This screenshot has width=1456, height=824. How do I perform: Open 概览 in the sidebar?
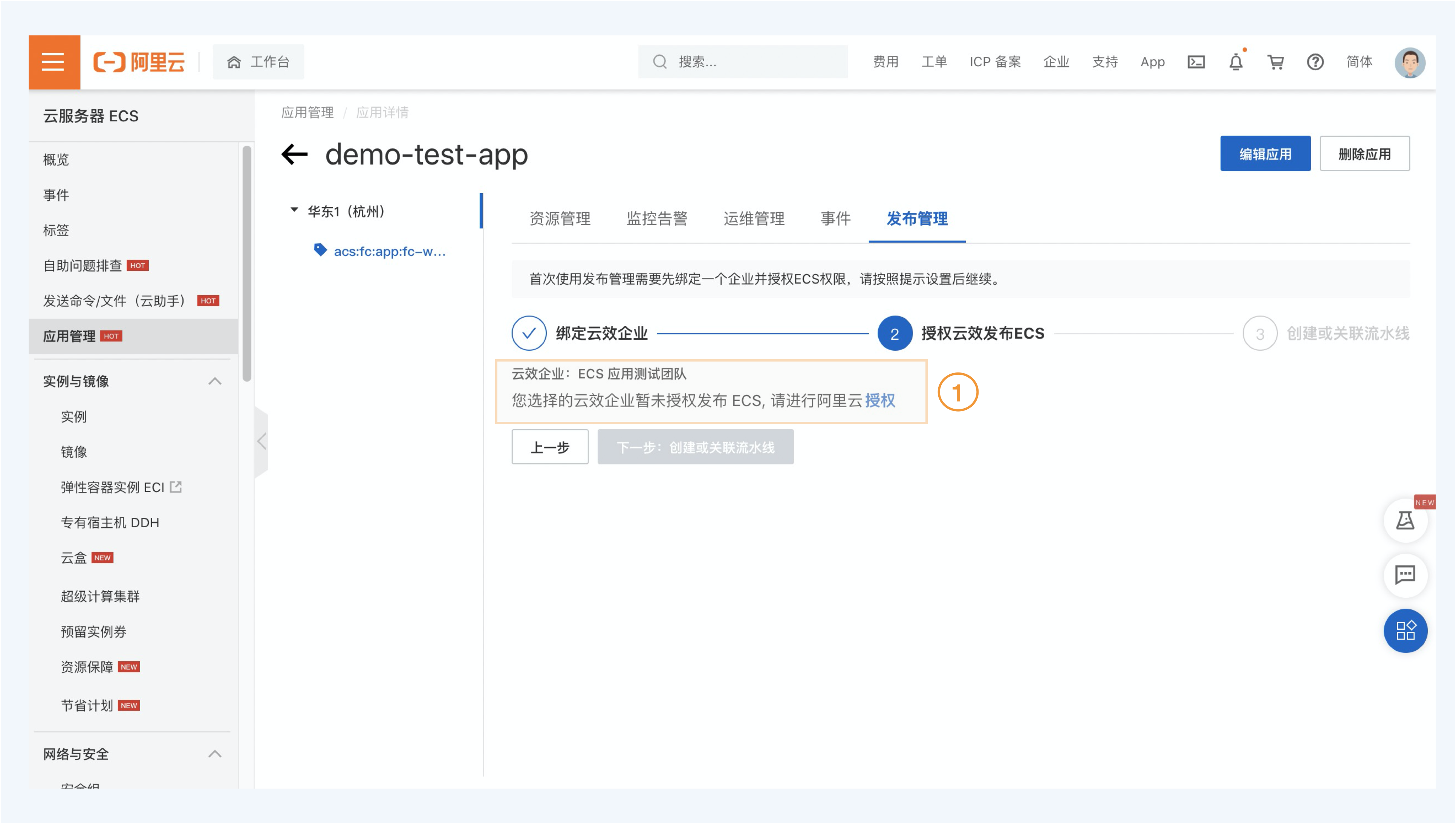point(56,160)
